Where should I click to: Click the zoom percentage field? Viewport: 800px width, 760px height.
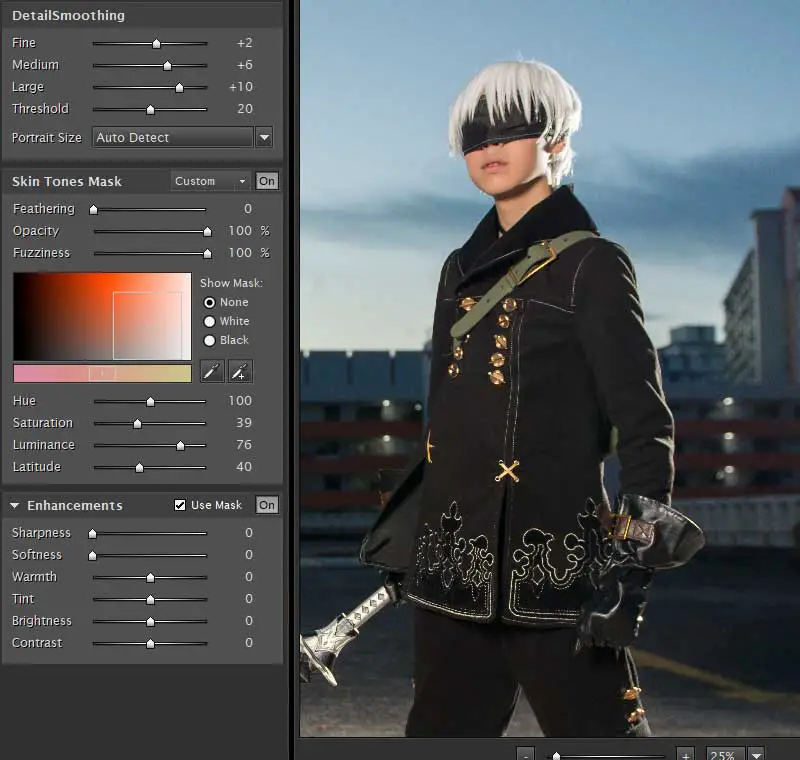[x=725, y=754]
